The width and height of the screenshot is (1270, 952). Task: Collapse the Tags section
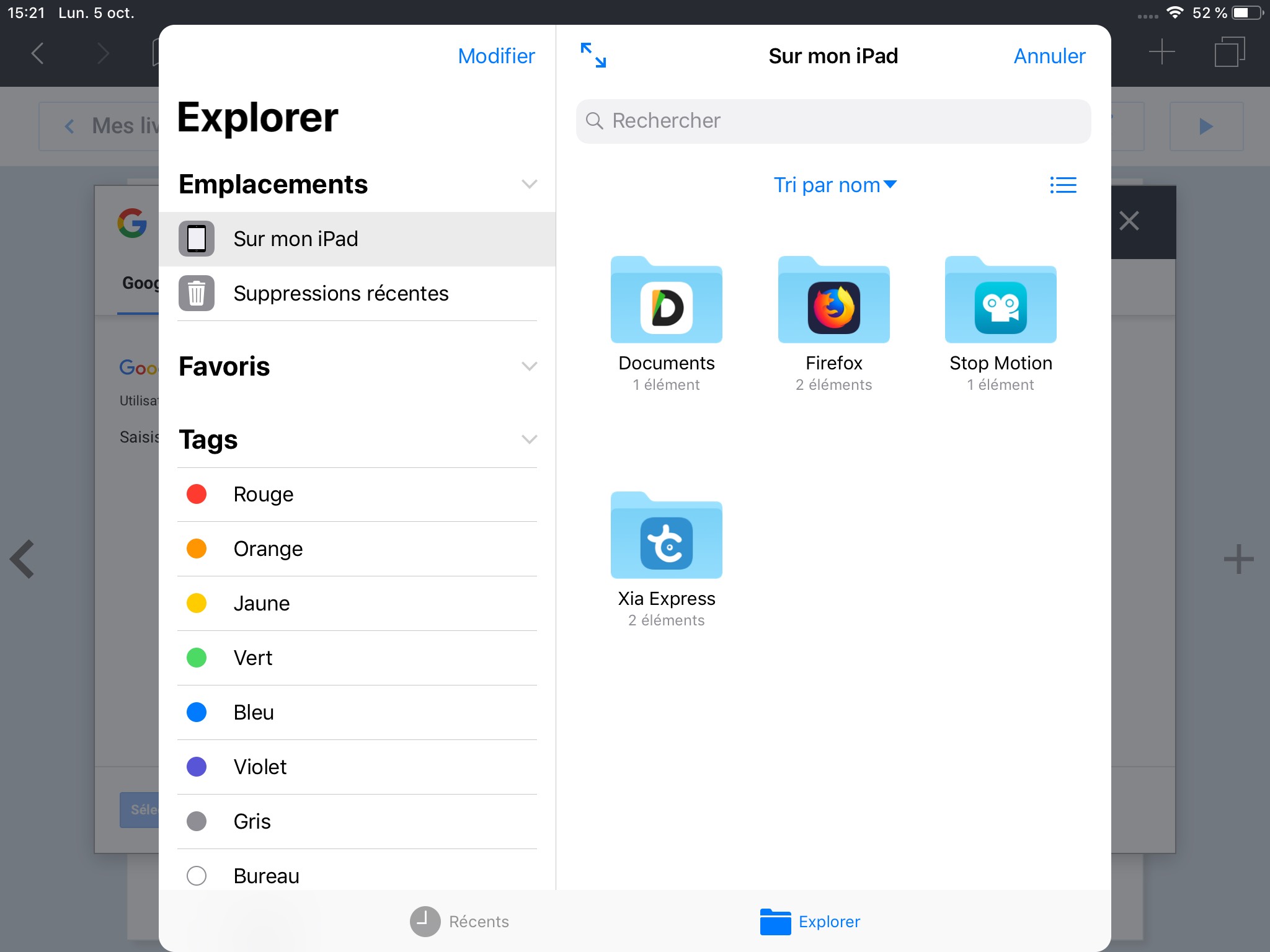[529, 439]
